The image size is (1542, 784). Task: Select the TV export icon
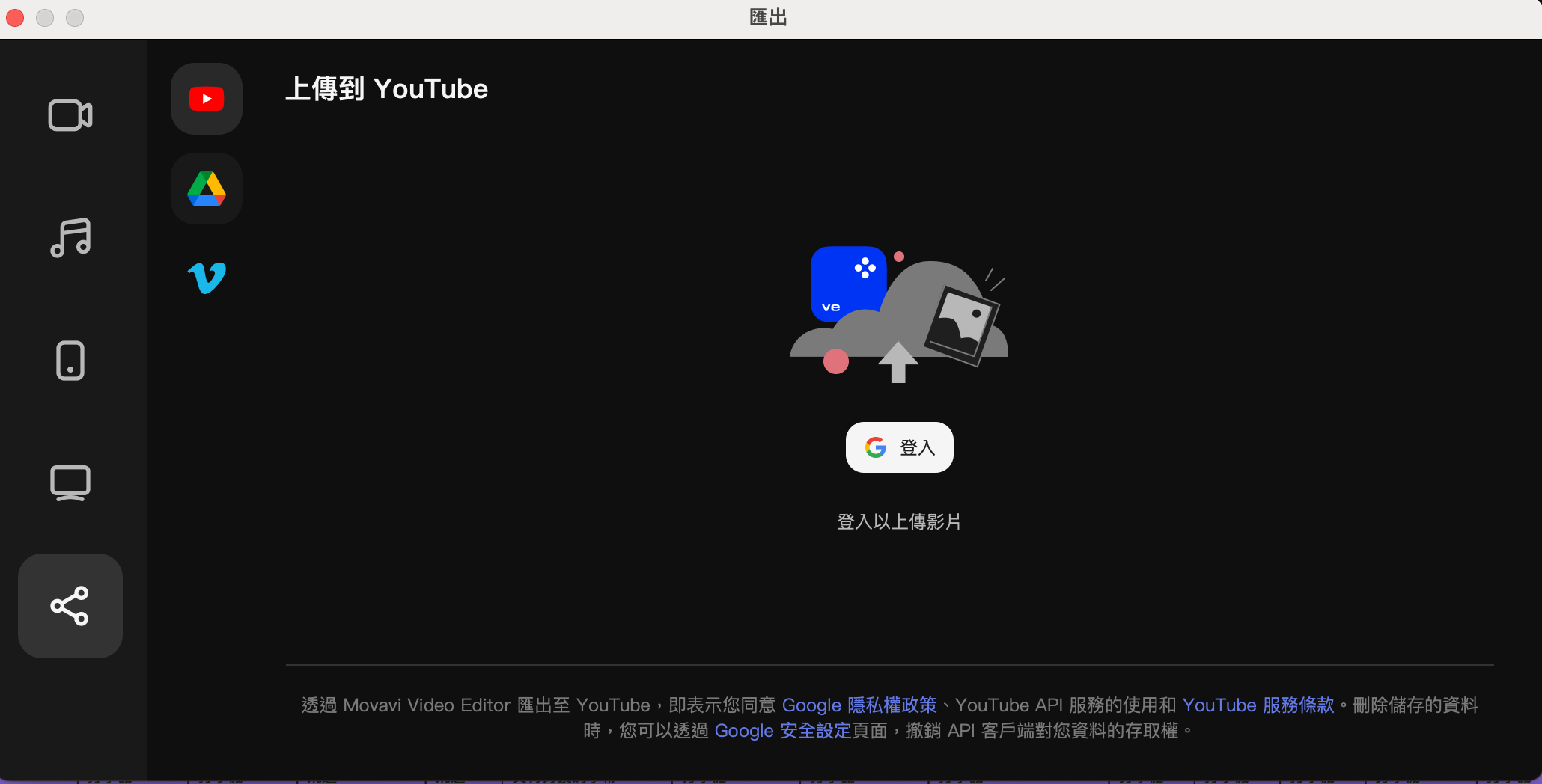70,483
